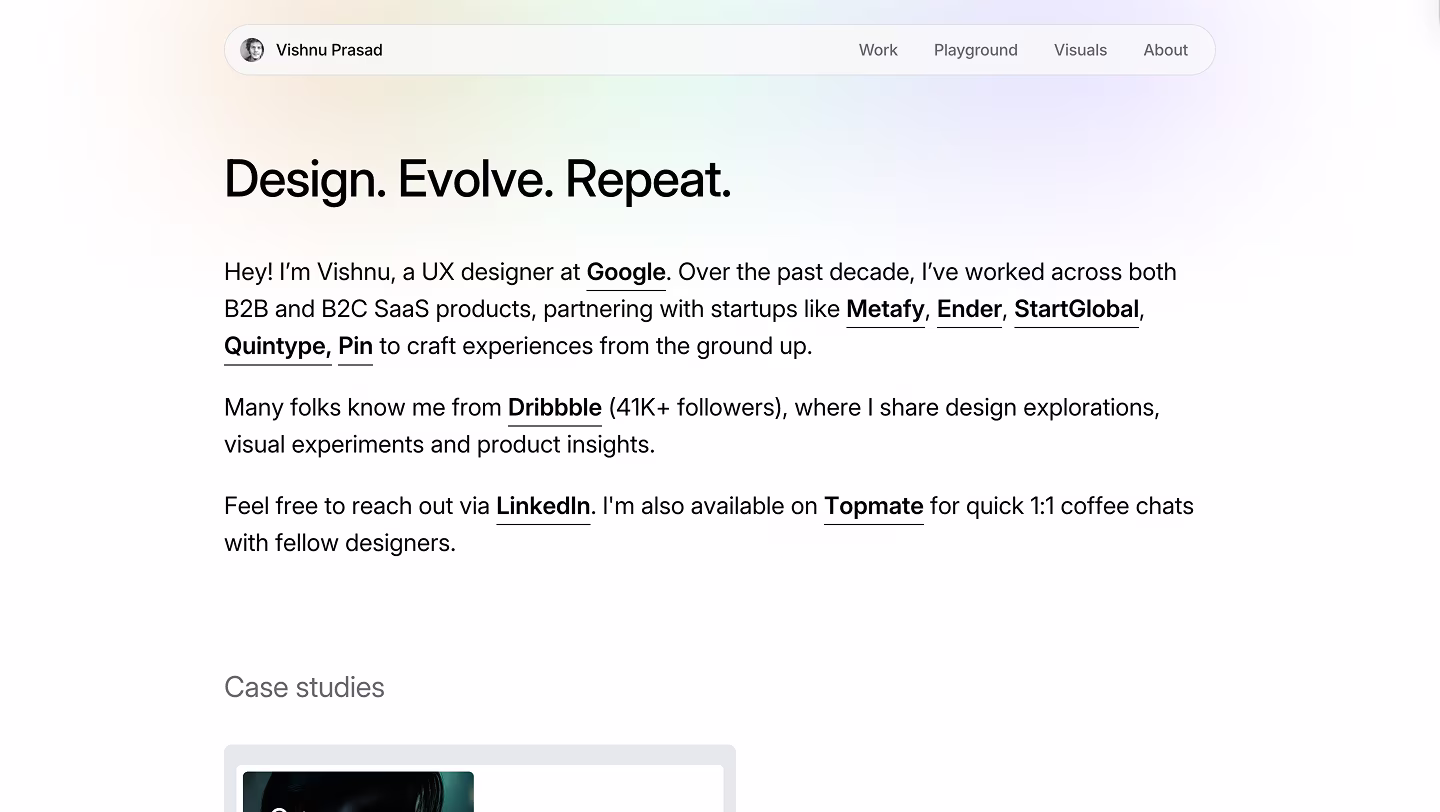Open the Visuals section
Image resolution: width=1440 pixels, height=812 pixels.
[1080, 50]
